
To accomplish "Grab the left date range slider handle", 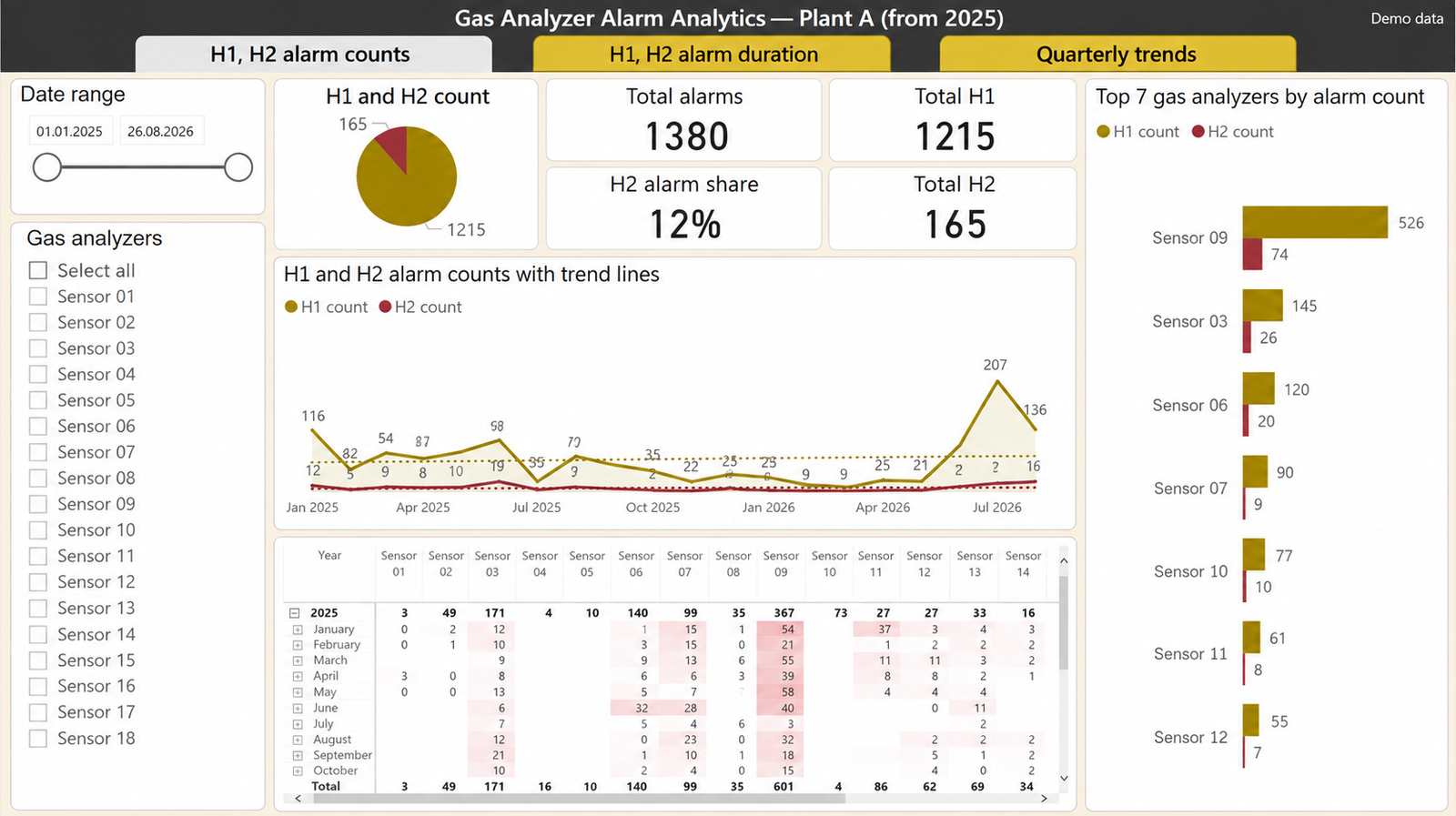I will (47, 167).
